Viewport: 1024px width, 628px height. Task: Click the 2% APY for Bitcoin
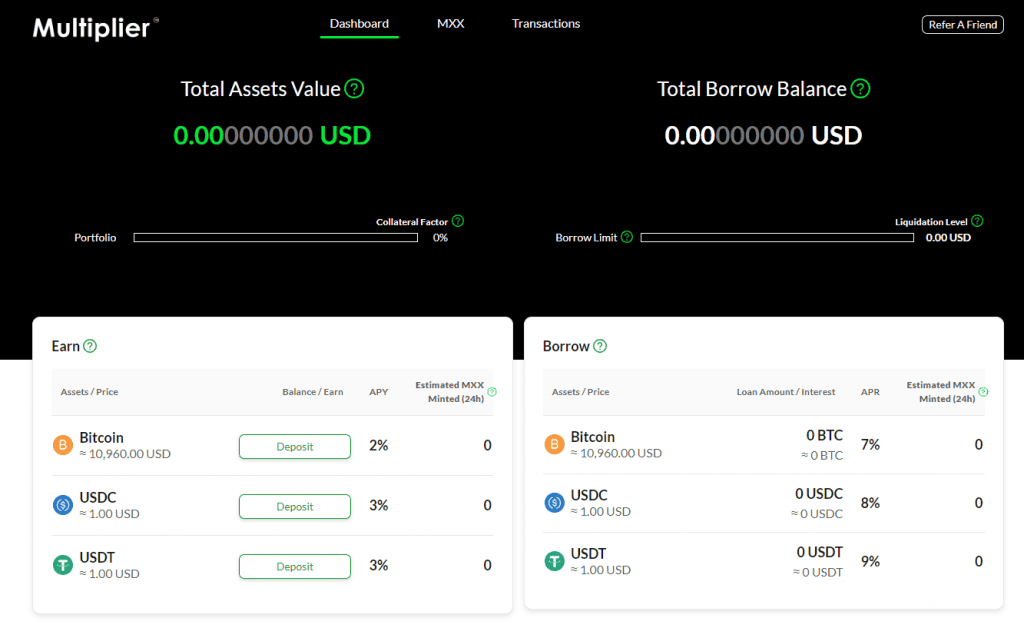point(379,445)
